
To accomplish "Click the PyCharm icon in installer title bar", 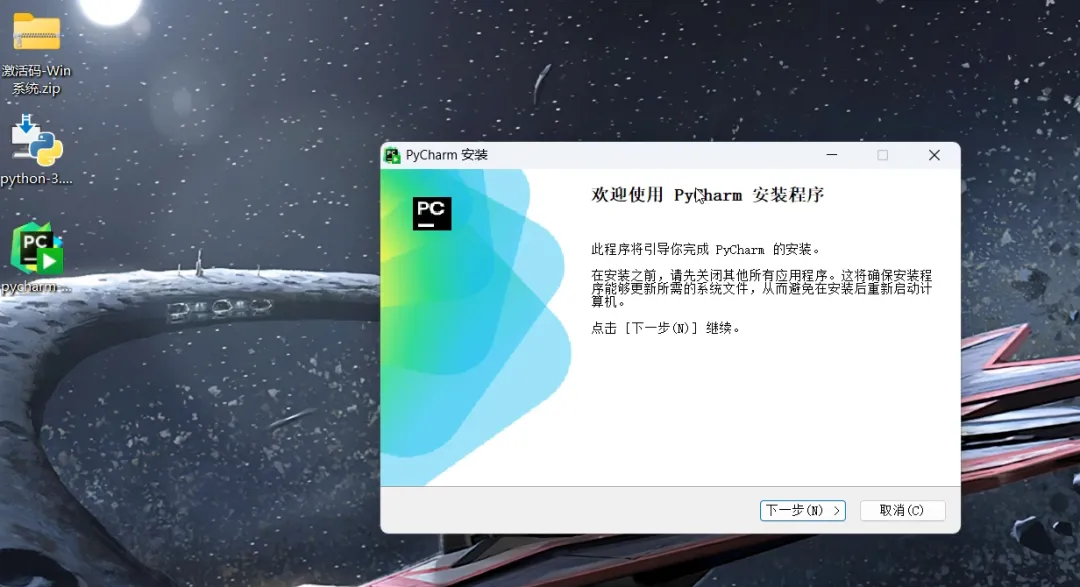I will pos(393,156).
